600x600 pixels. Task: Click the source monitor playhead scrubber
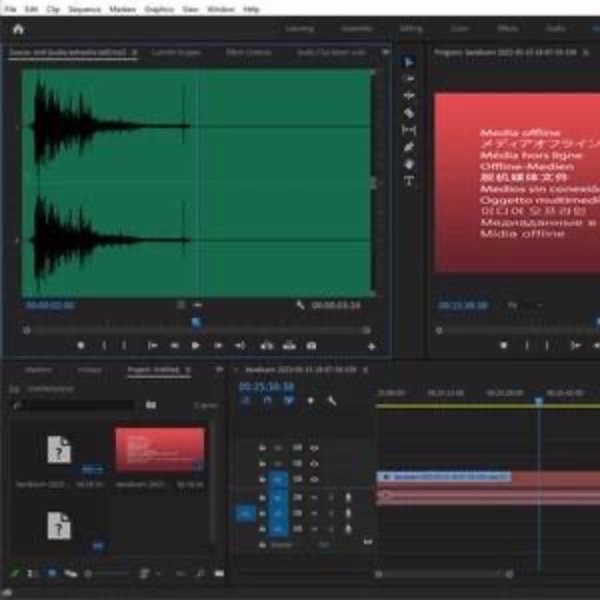(196, 323)
